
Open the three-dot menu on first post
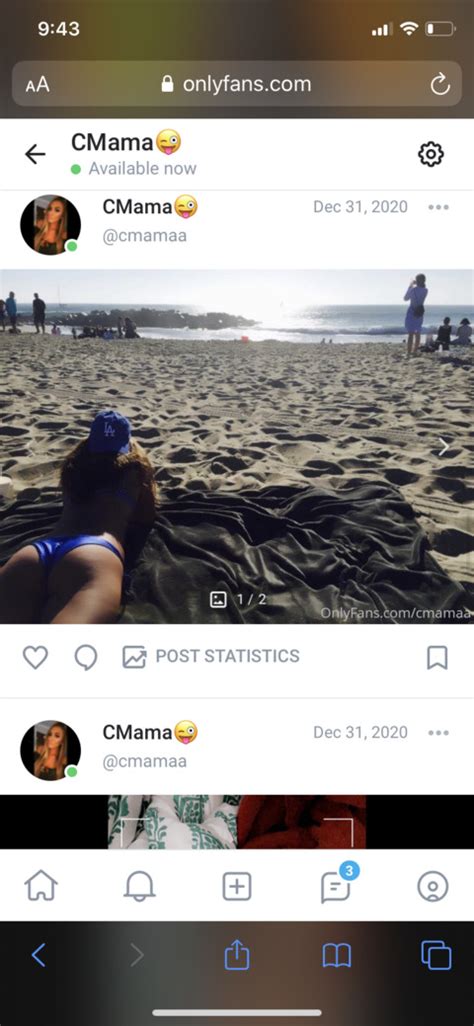(x=438, y=207)
